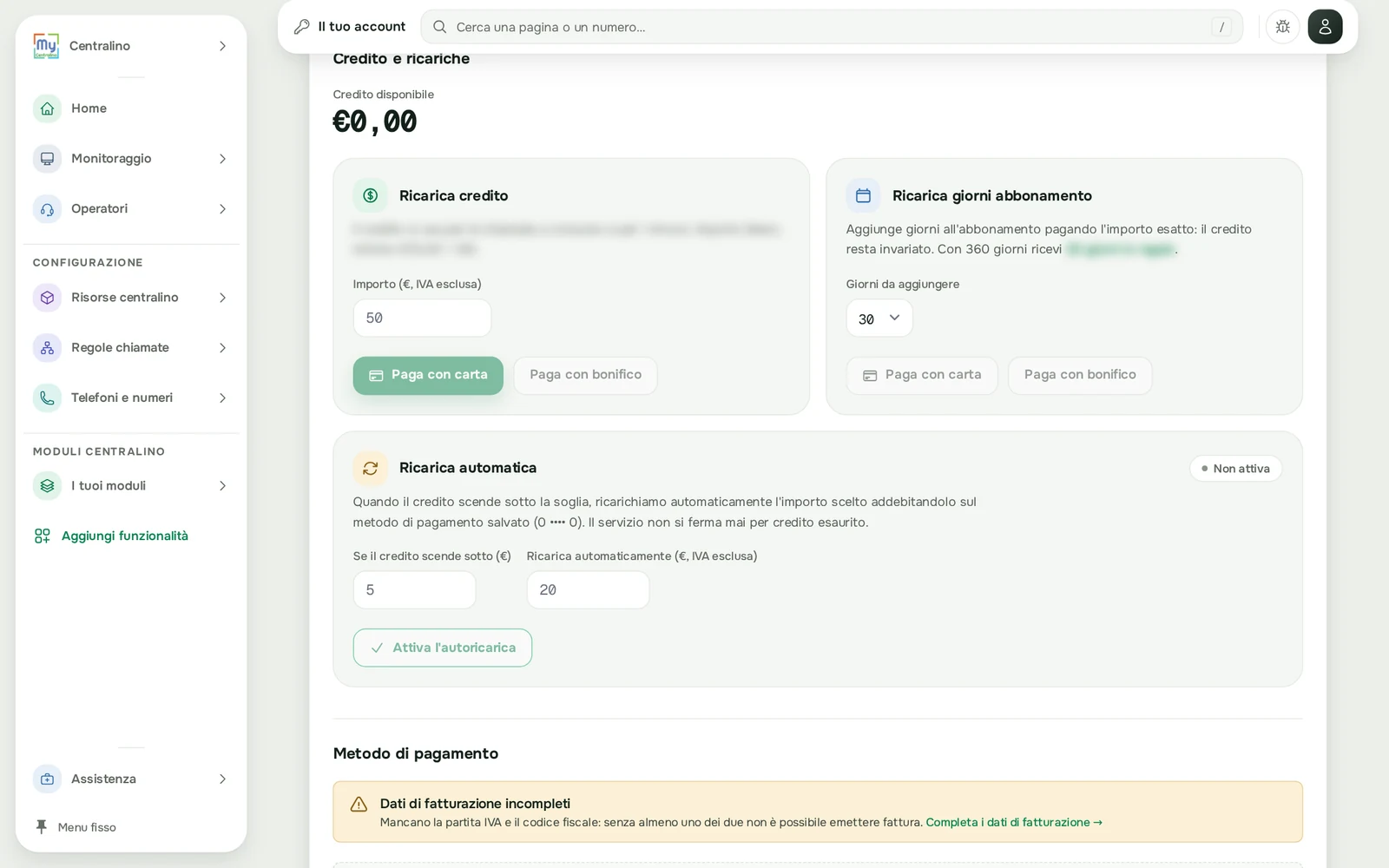Viewport: 1389px width, 868px height.
Task: Open the Home icon in sidebar
Action: click(x=47, y=108)
